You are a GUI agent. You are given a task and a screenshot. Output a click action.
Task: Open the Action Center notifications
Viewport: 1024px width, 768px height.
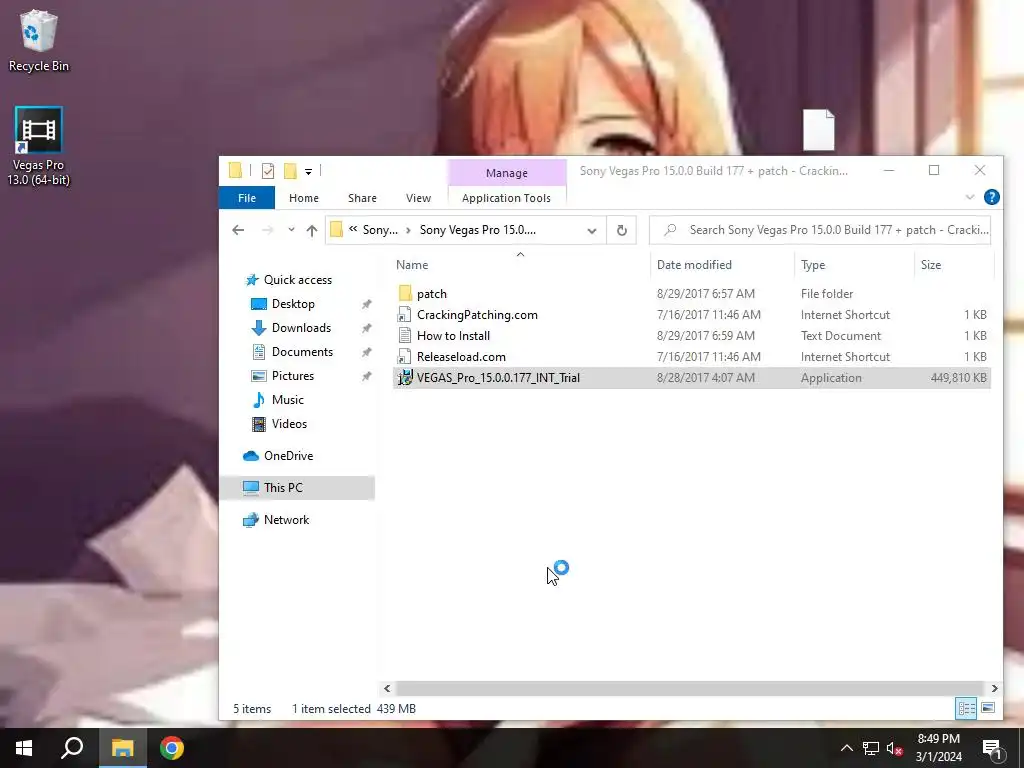click(x=993, y=749)
